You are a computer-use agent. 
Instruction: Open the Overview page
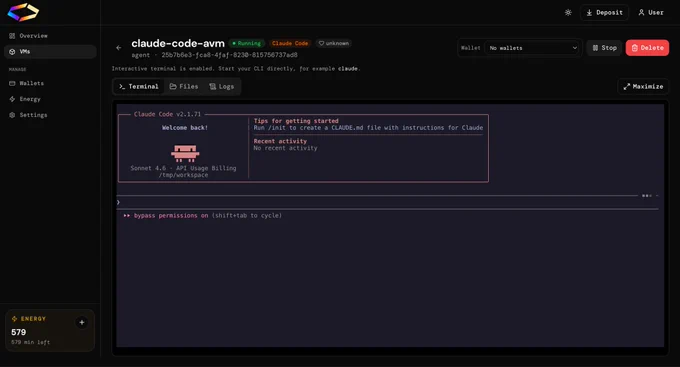[50, 36]
